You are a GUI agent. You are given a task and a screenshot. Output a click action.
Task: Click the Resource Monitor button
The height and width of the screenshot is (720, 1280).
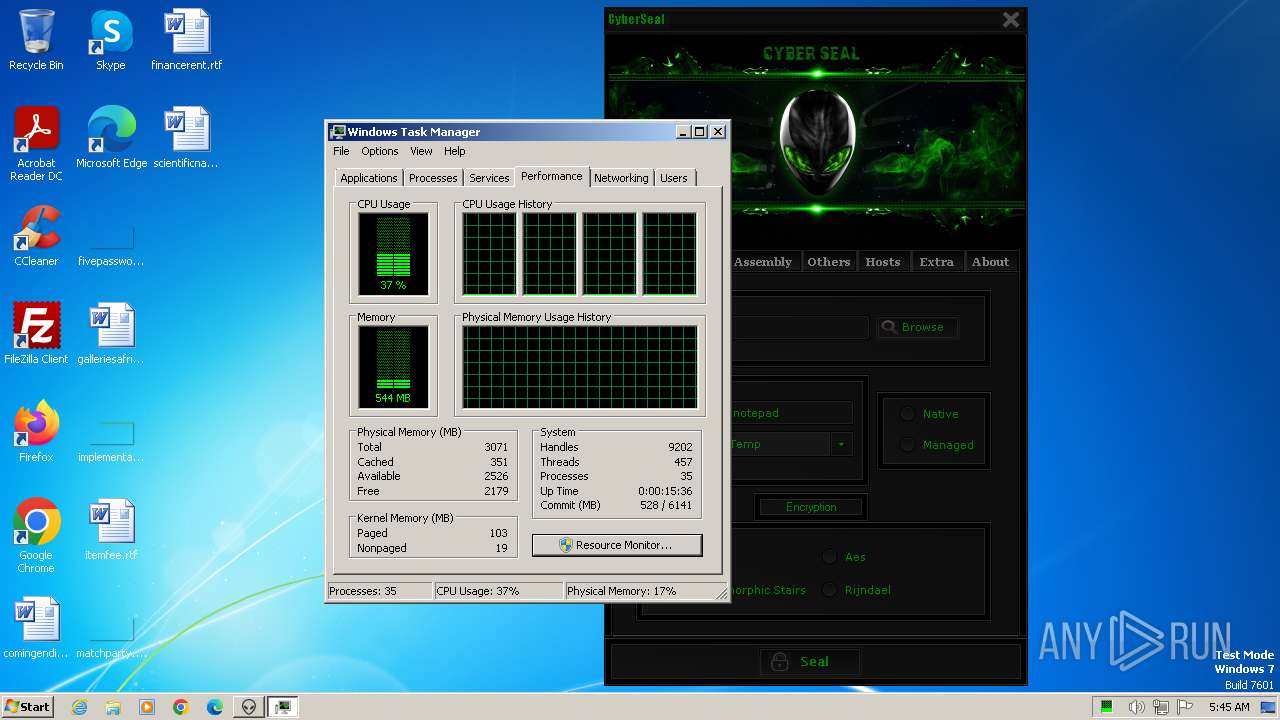[x=617, y=545]
